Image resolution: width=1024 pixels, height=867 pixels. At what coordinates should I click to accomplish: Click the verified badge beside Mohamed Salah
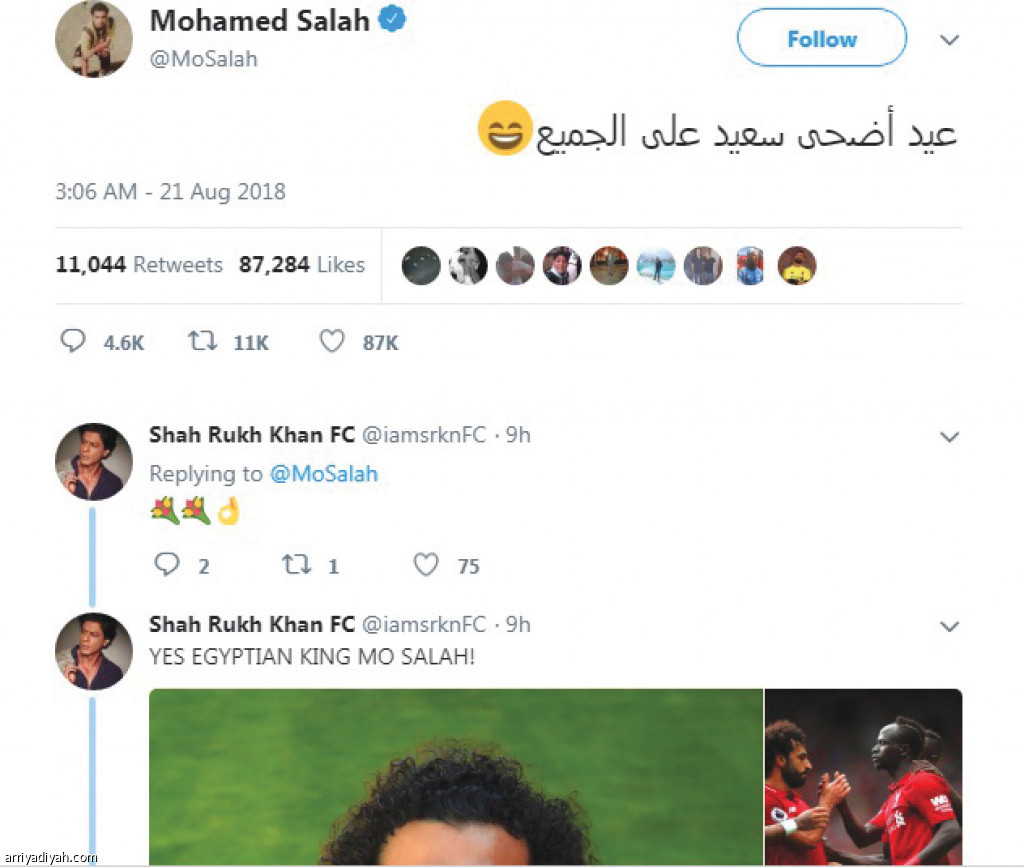click(x=392, y=20)
